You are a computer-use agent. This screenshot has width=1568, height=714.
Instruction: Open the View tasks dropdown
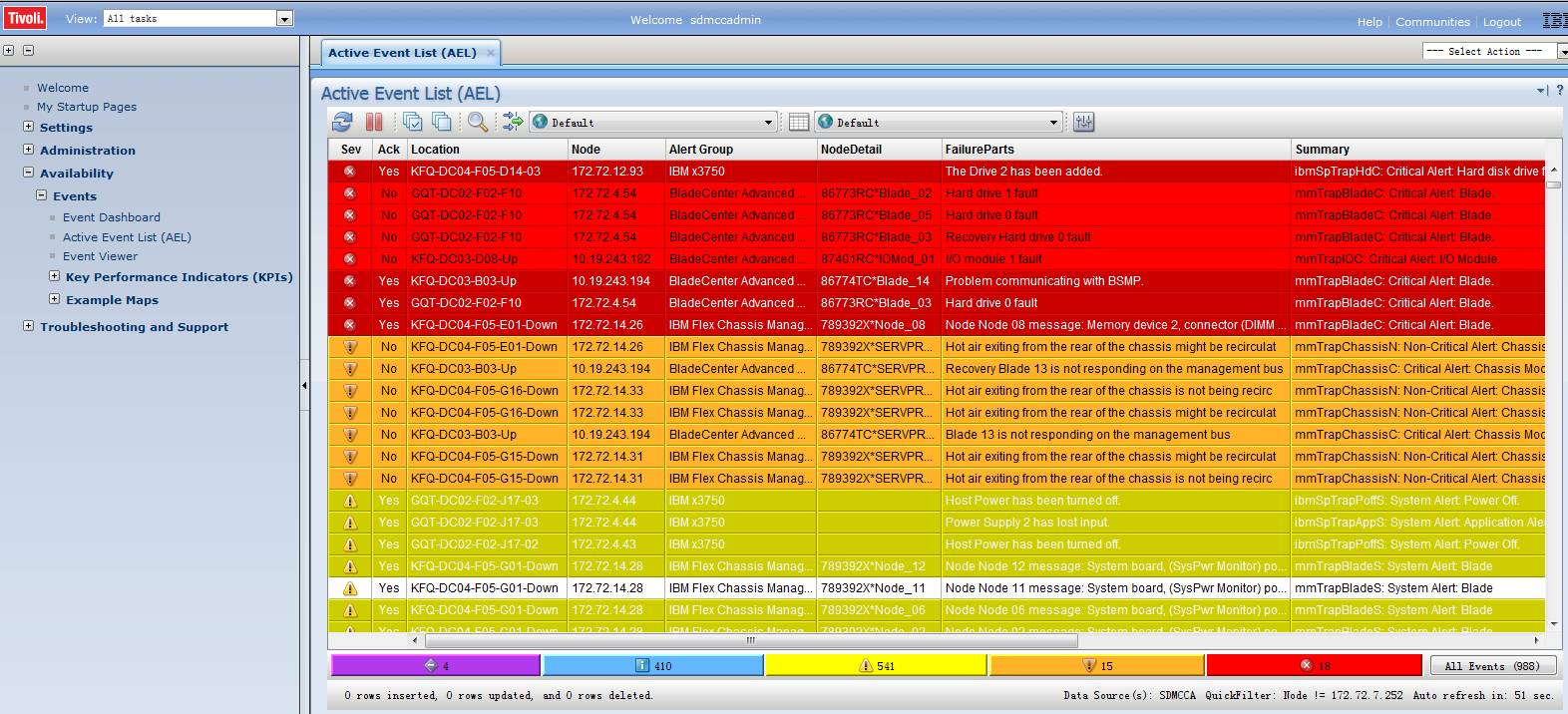click(x=284, y=18)
